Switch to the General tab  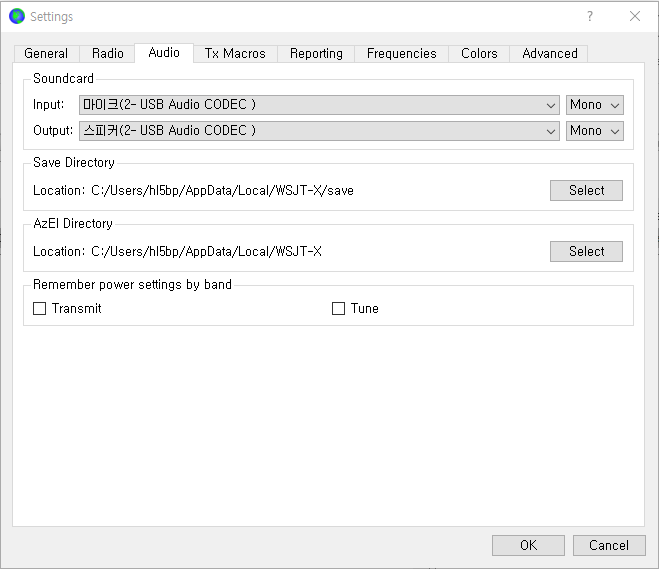[x=46, y=54]
